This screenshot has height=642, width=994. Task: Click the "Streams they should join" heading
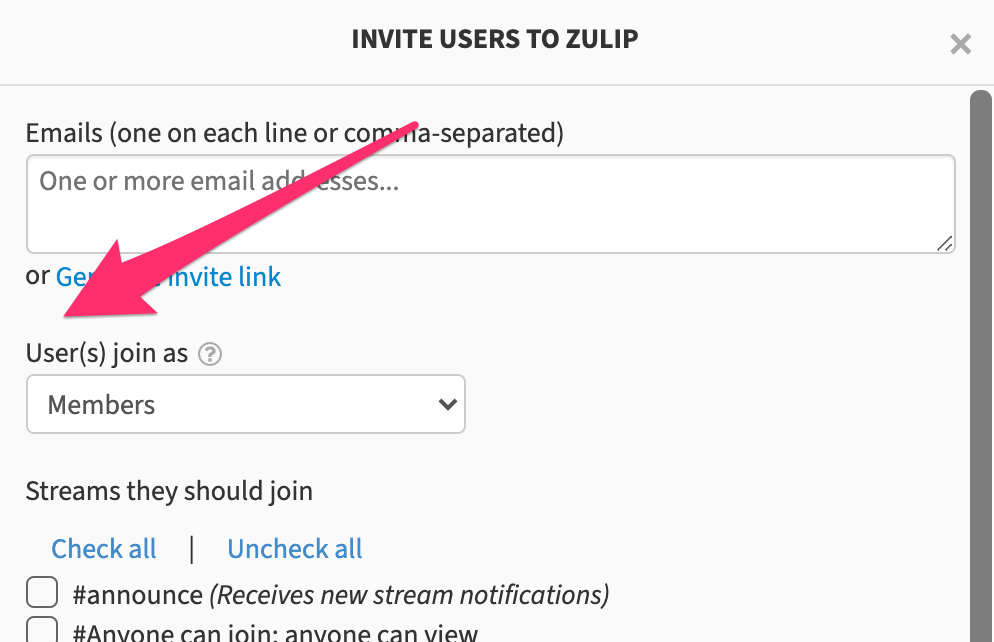click(x=169, y=491)
